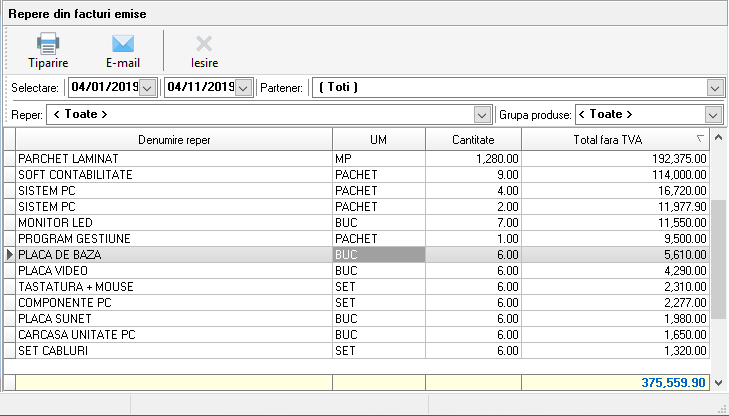Image resolution: width=729 pixels, height=416 pixels.
Task: Click the UM column header
Action: [x=378, y=139]
